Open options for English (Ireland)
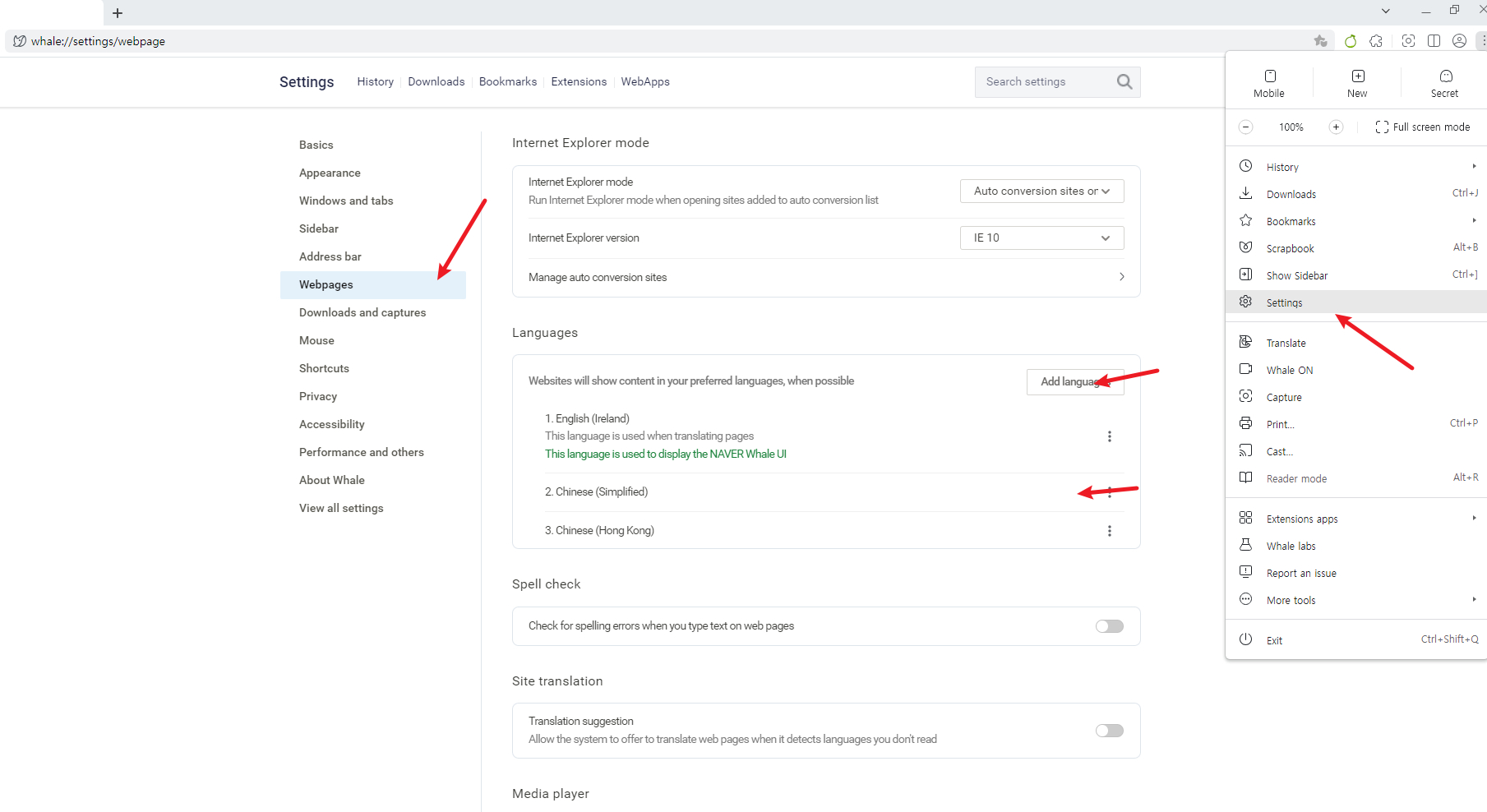This screenshot has height=812, width=1487. pos(1110,436)
